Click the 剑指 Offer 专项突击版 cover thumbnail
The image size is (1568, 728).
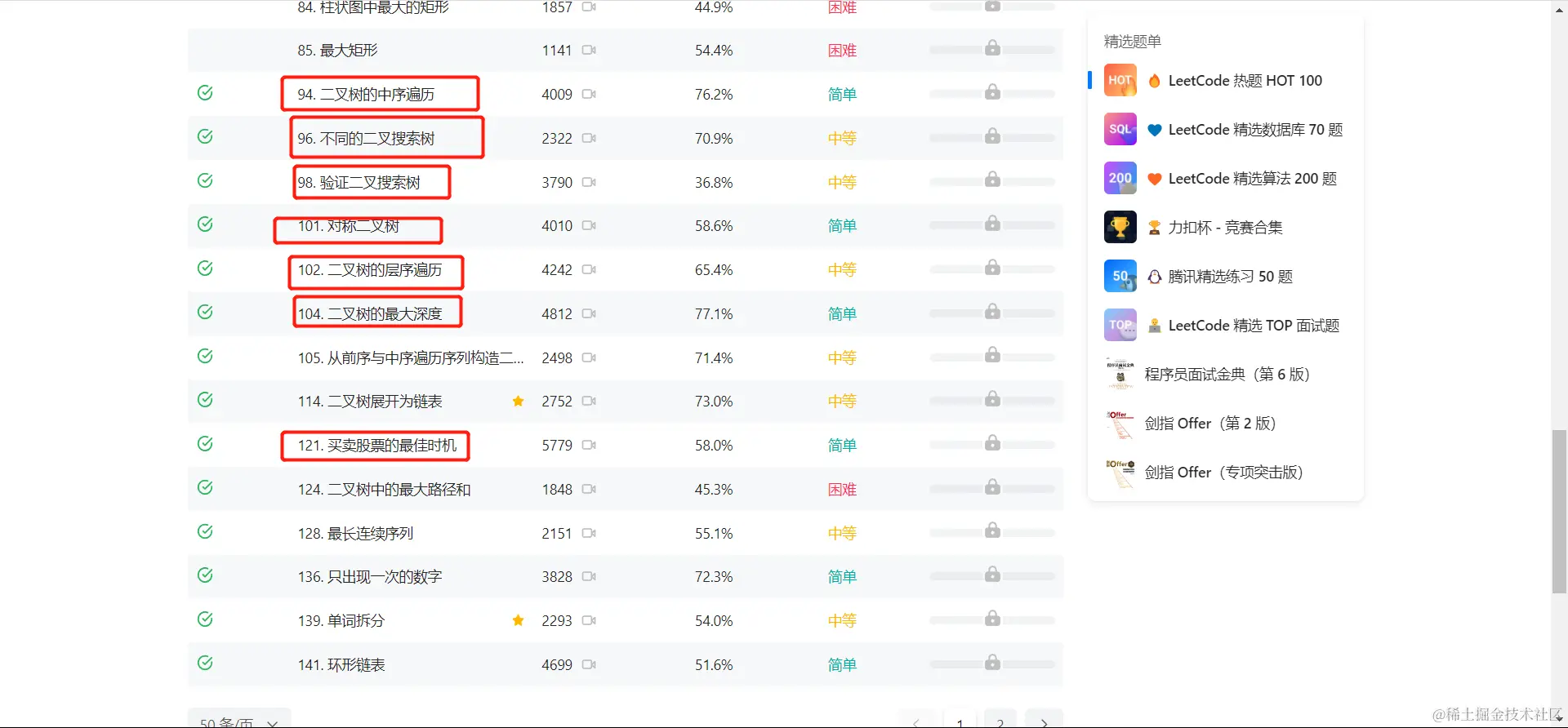click(x=1120, y=472)
